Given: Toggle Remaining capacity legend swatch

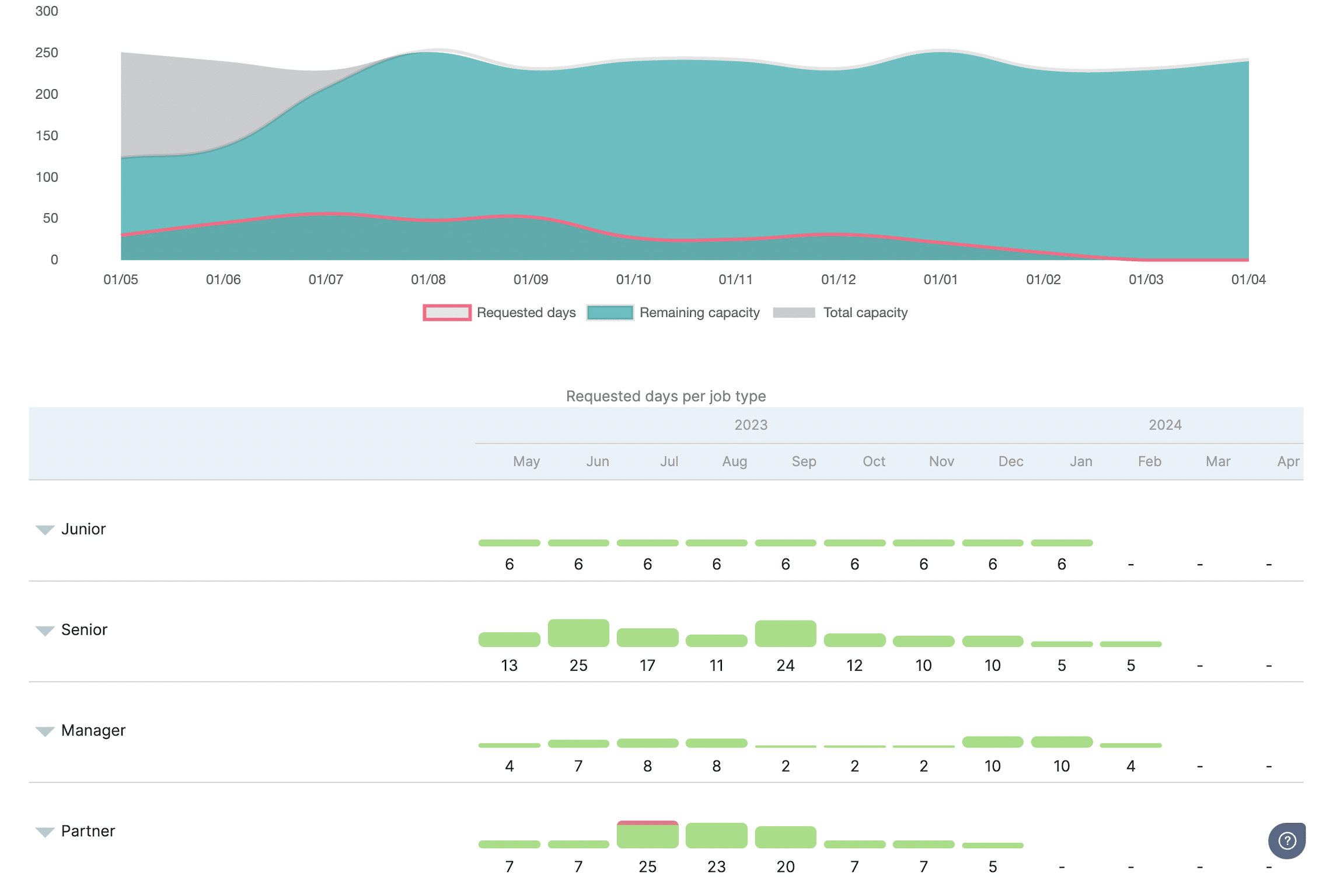Looking at the screenshot, I should tap(610, 313).
